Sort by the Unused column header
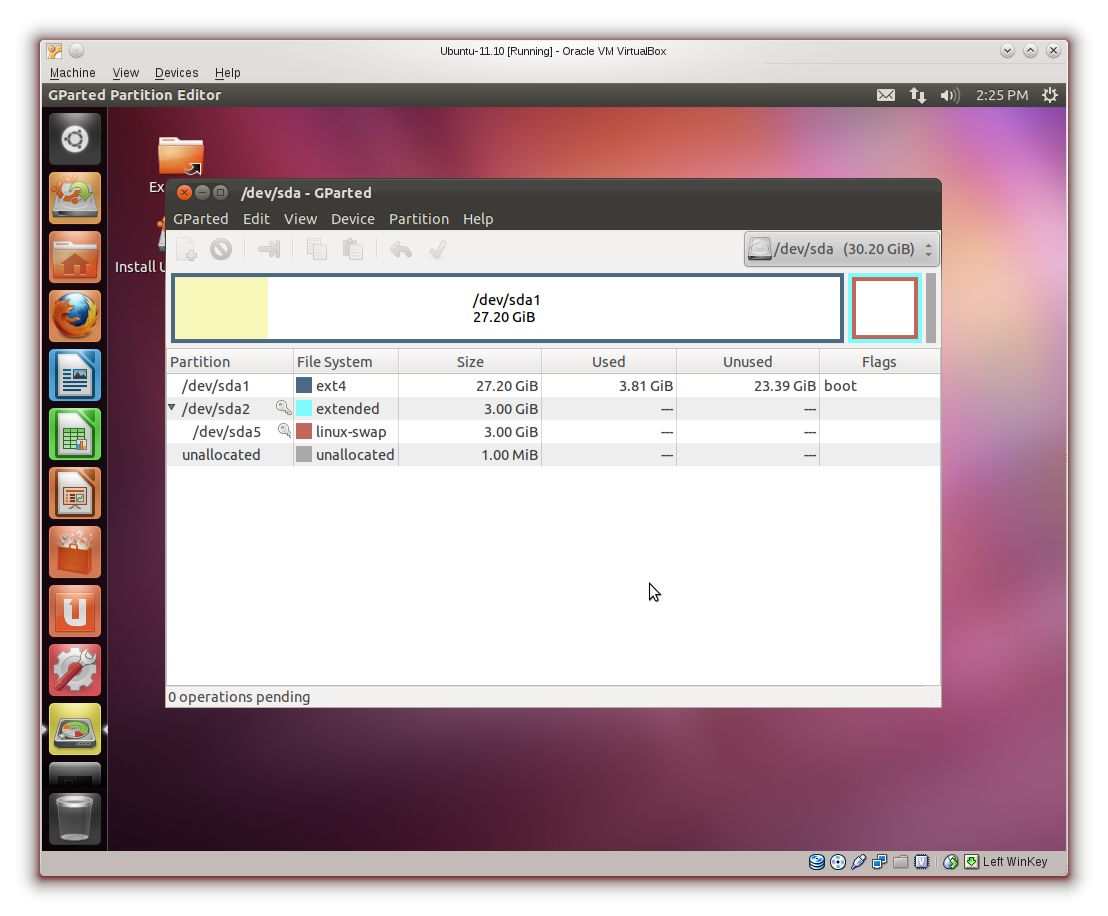 pos(748,362)
